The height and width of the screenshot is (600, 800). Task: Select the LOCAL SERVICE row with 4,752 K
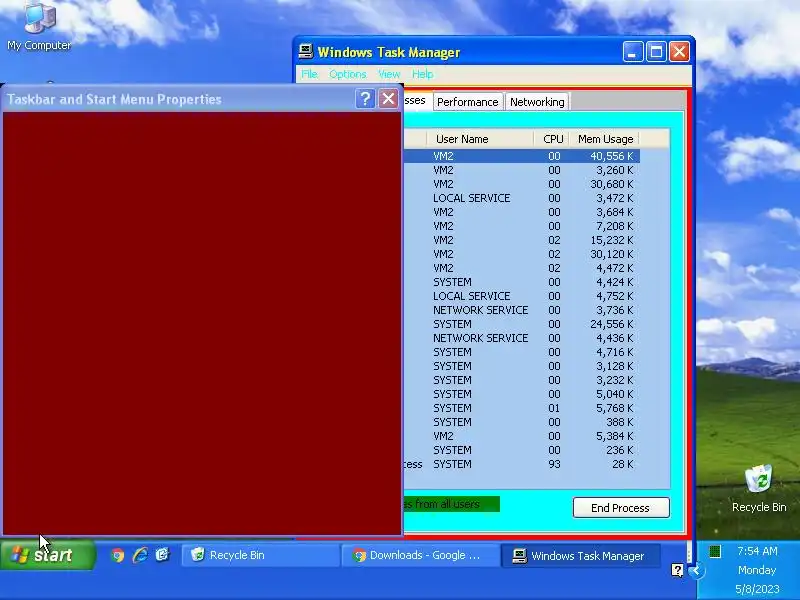coord(521,296)
